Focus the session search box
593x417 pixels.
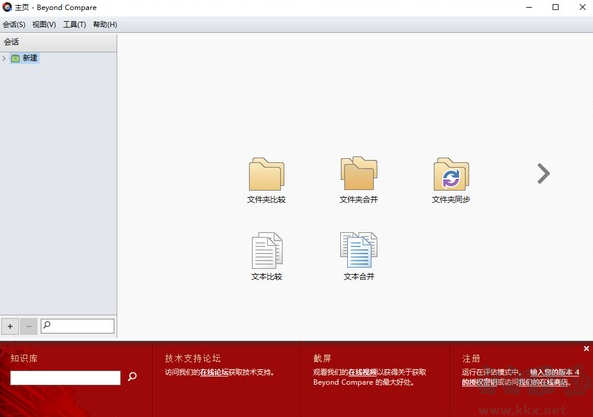78,326
